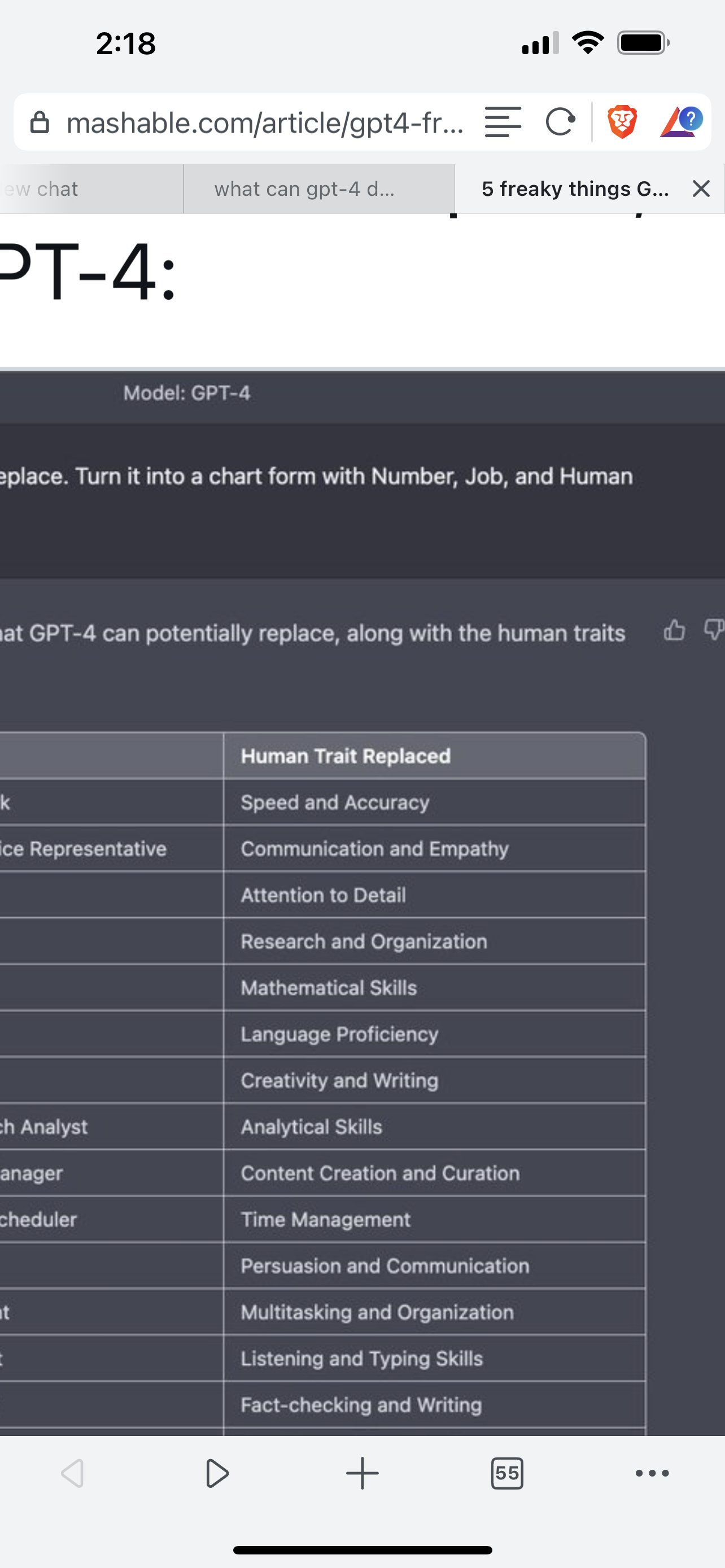Open new tab with plus icon

tap(362, 1473)
